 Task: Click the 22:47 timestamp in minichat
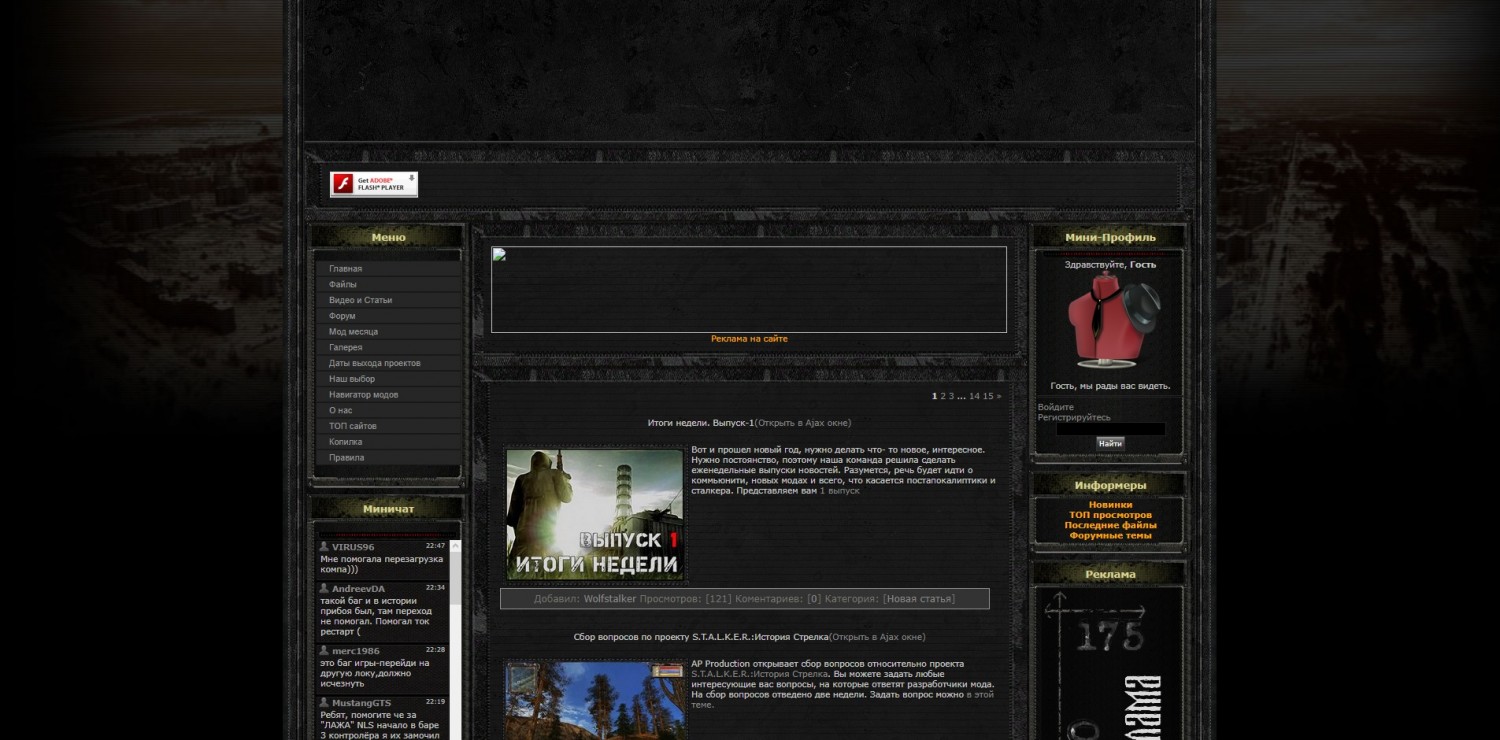[435, 546]
